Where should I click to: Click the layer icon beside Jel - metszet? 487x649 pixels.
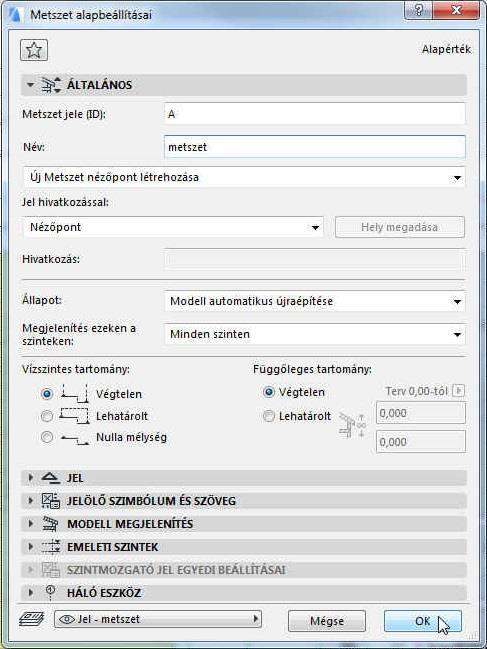pos(31,619)
